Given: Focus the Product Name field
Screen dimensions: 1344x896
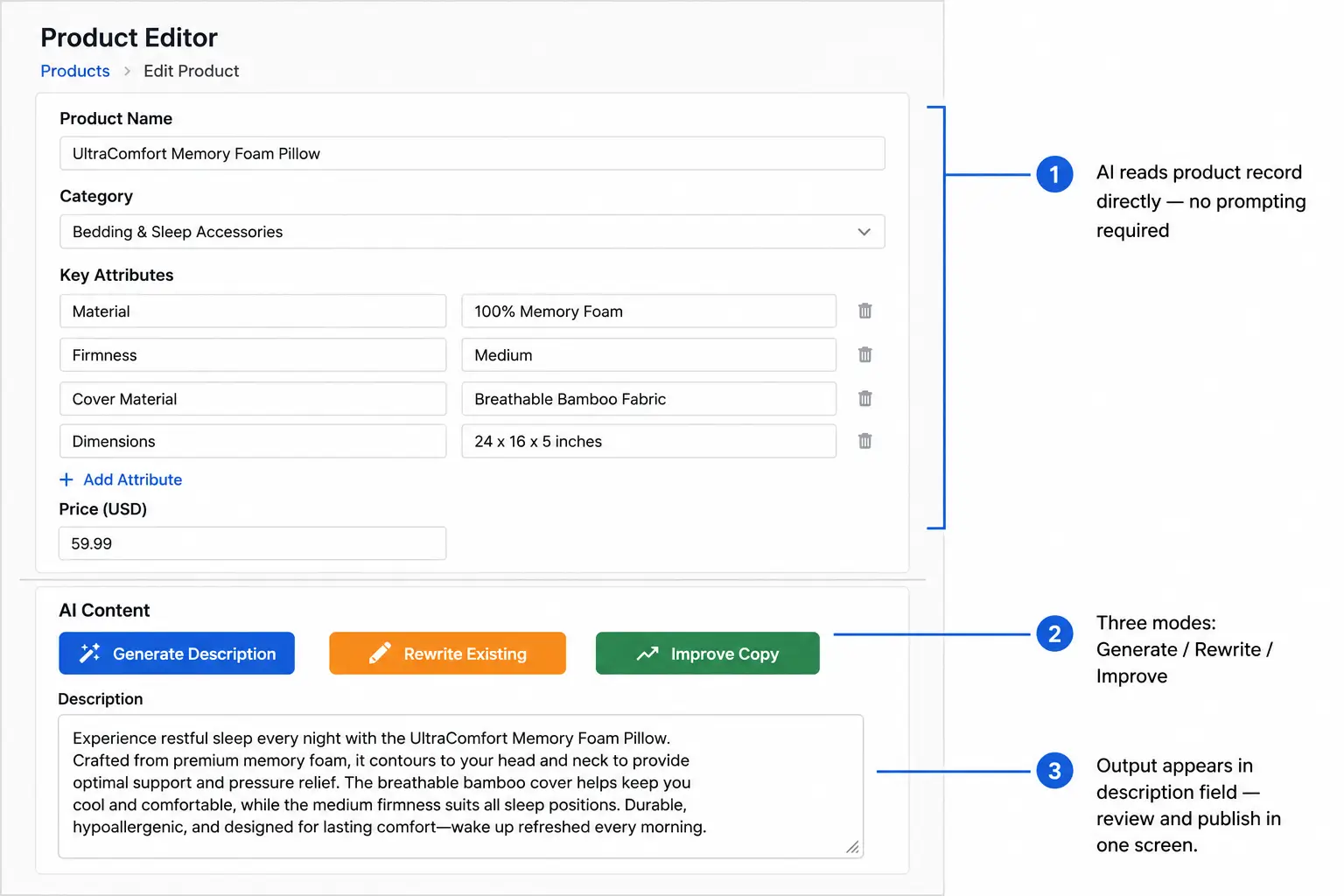Looking at the screenshot, I should click(x=472, y=153).
